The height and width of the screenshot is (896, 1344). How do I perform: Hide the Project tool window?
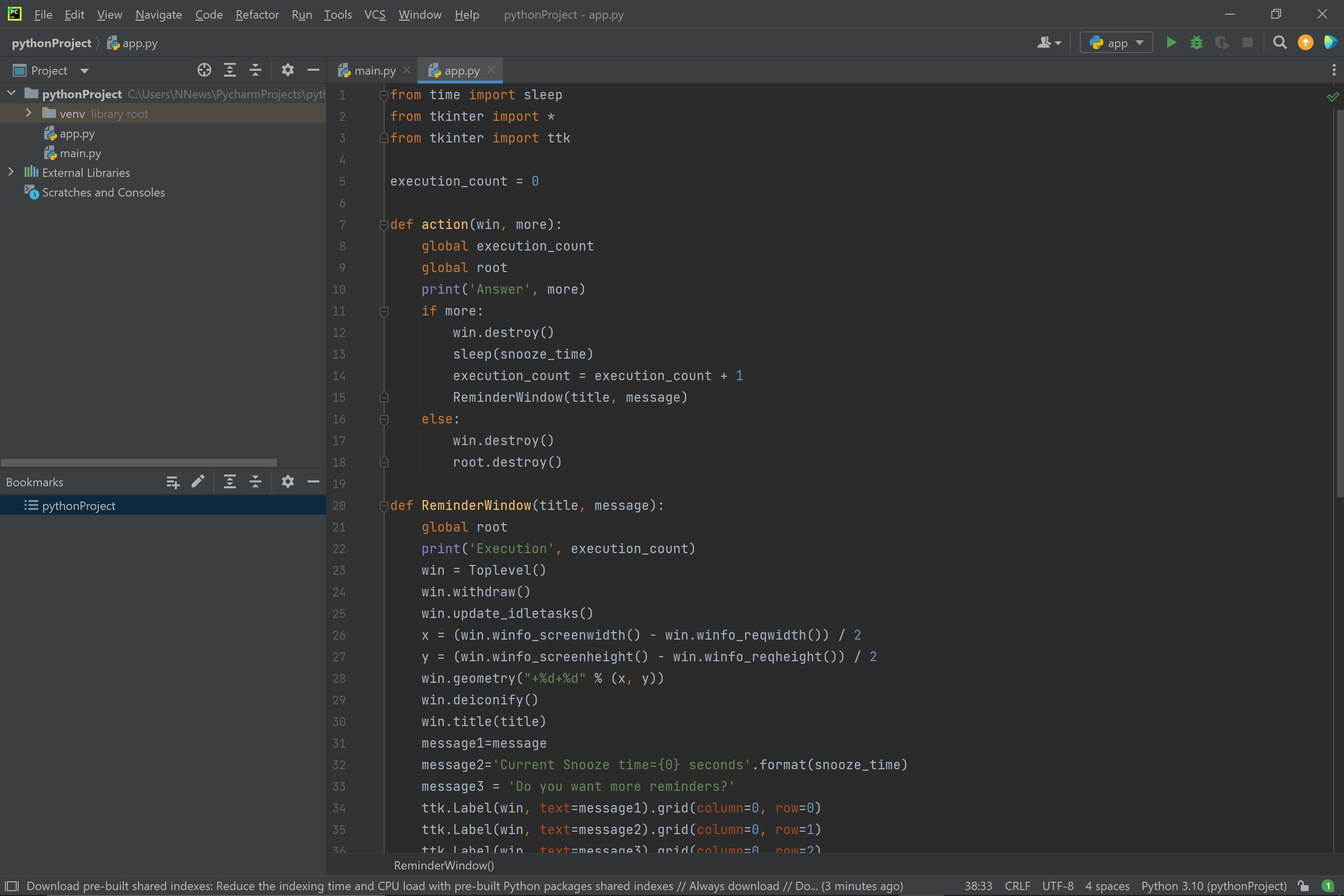(313, 70)
